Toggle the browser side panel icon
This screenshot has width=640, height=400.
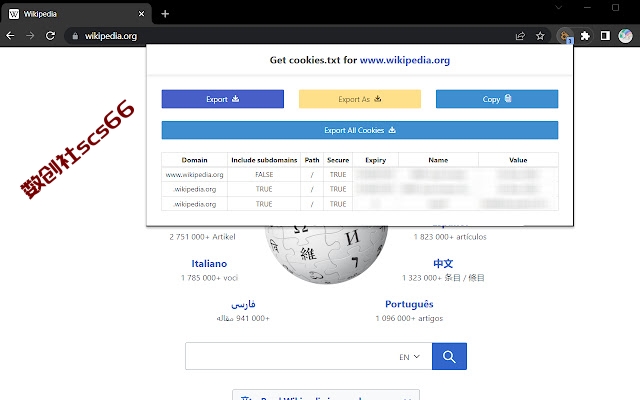pyautogui.click(x=605, y=36)
